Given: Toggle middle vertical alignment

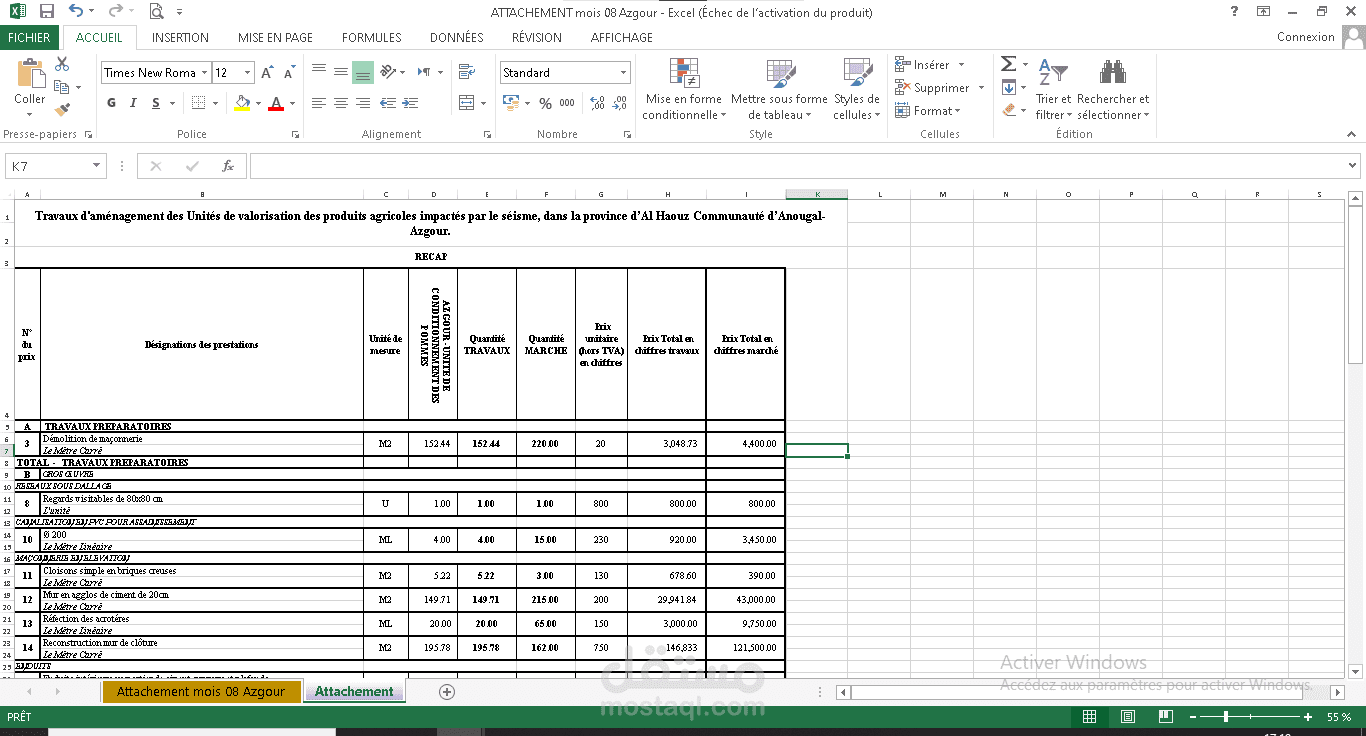Looking at the screenshot, I should pyautogui.click(x=341, y=73).
